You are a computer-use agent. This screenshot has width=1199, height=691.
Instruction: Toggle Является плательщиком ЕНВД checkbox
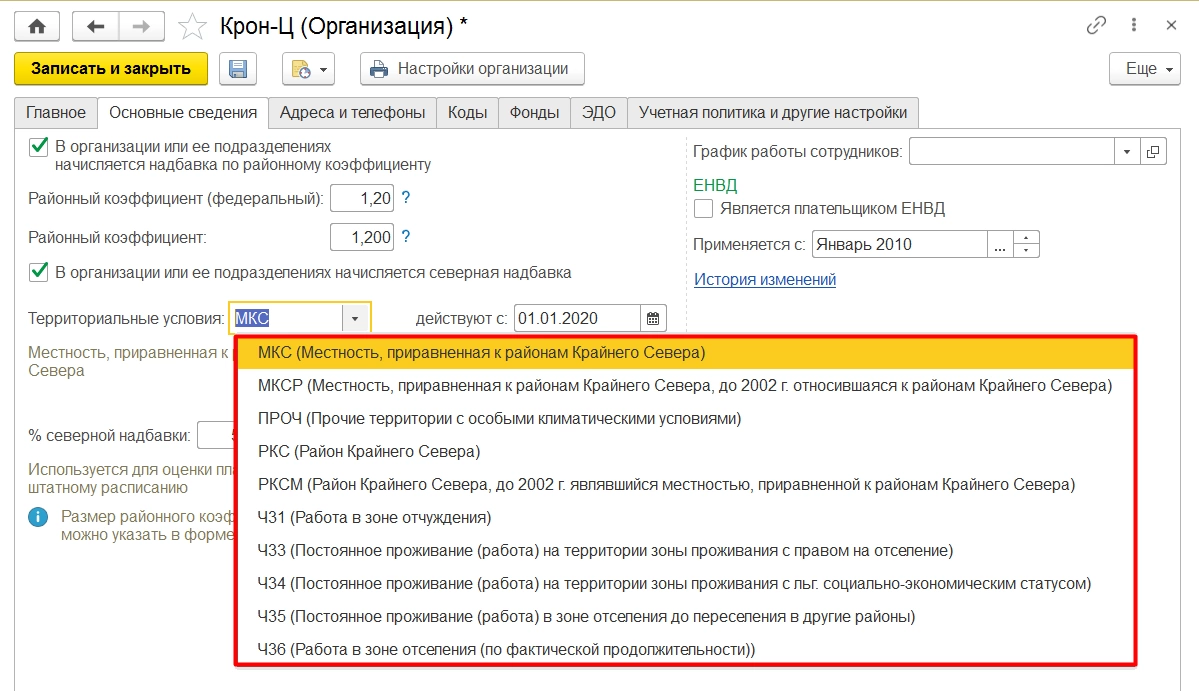point(703,208)
